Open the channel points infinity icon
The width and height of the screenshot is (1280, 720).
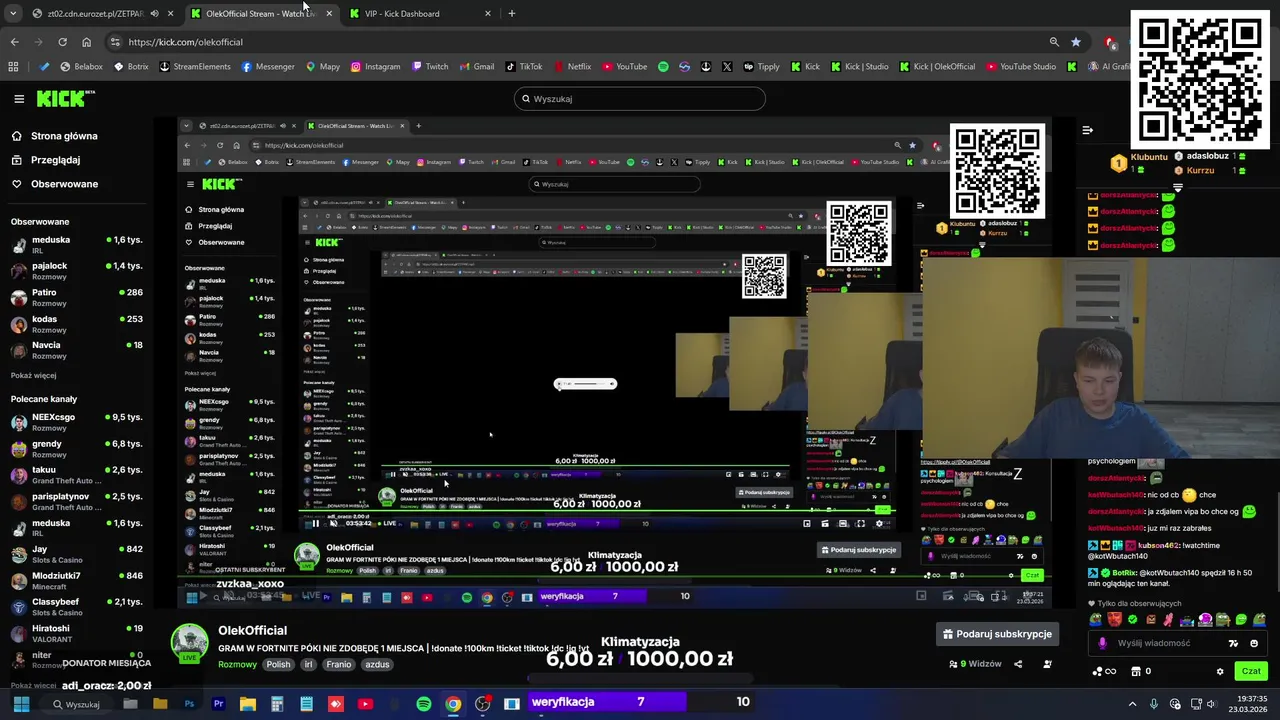pos(1105,671)
